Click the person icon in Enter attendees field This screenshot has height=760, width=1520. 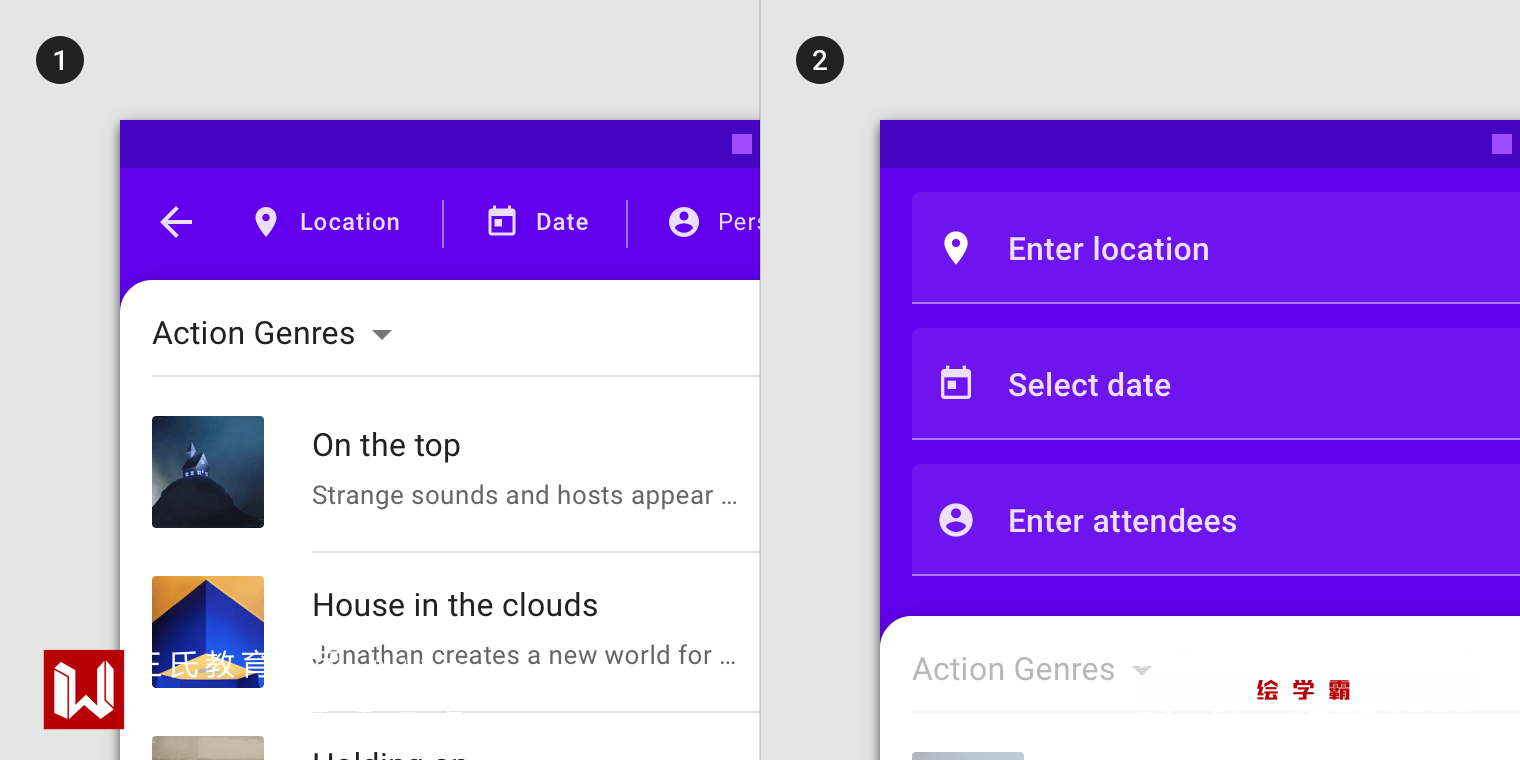[956, 520]
